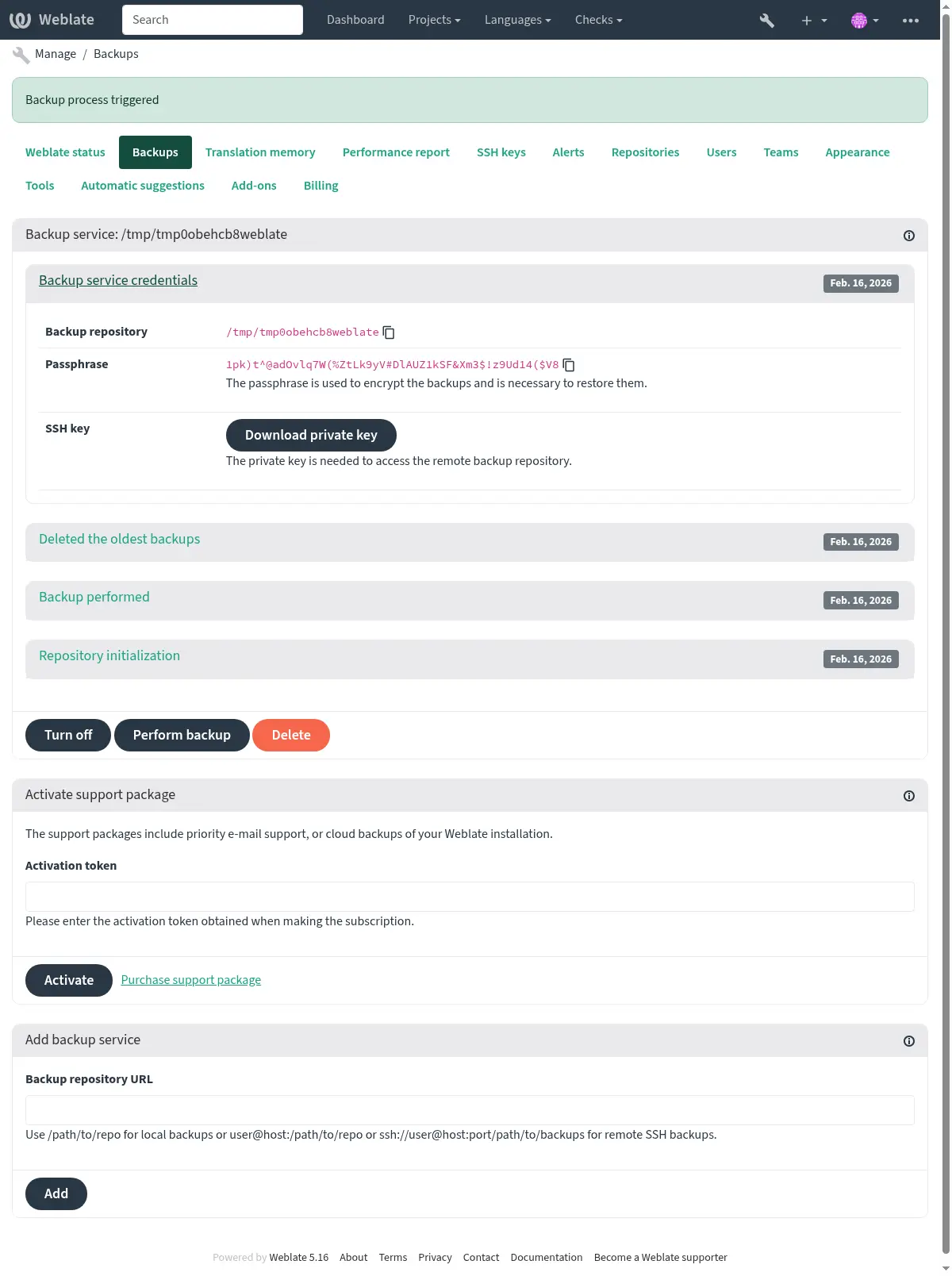Turn off the backup service
The image size is (952, 1276).
pyautogui.click(x=68, y=735)
